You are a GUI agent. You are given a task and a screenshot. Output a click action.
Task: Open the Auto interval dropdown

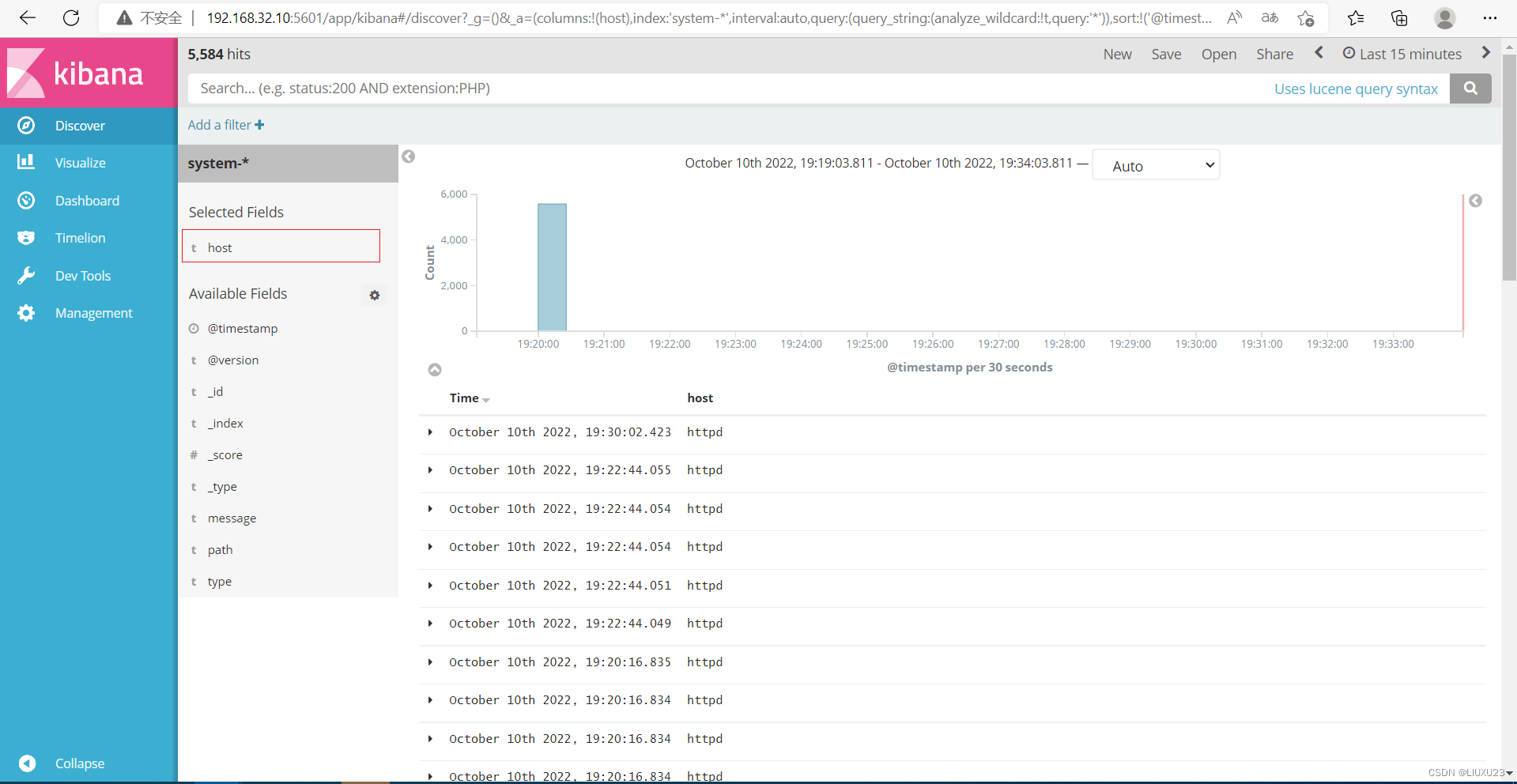coord(1156,165)
